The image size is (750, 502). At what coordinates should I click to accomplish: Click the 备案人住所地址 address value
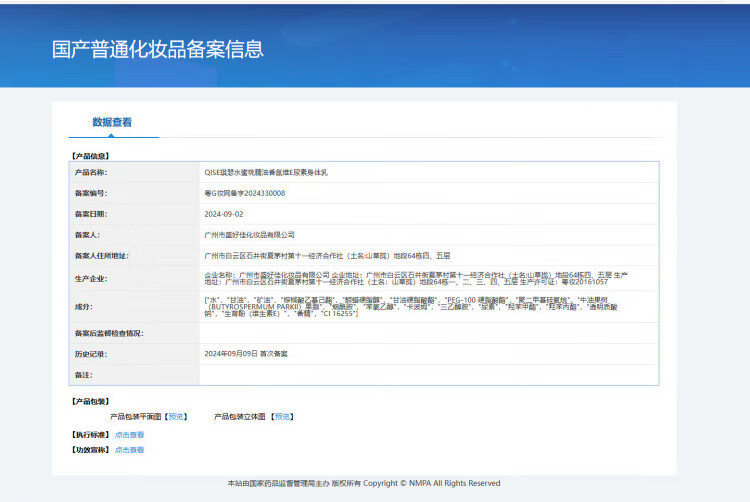(312, 256)
